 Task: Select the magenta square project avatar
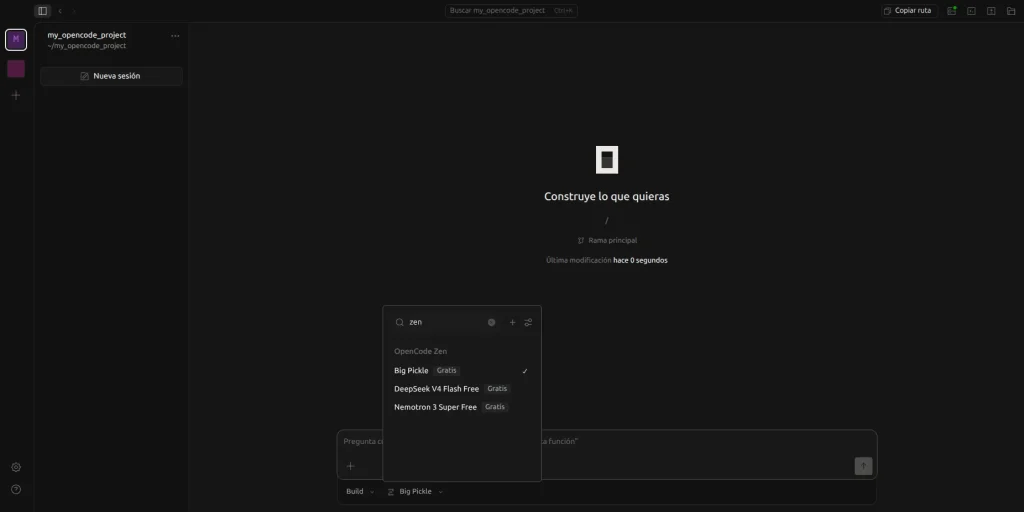point(16,69)
